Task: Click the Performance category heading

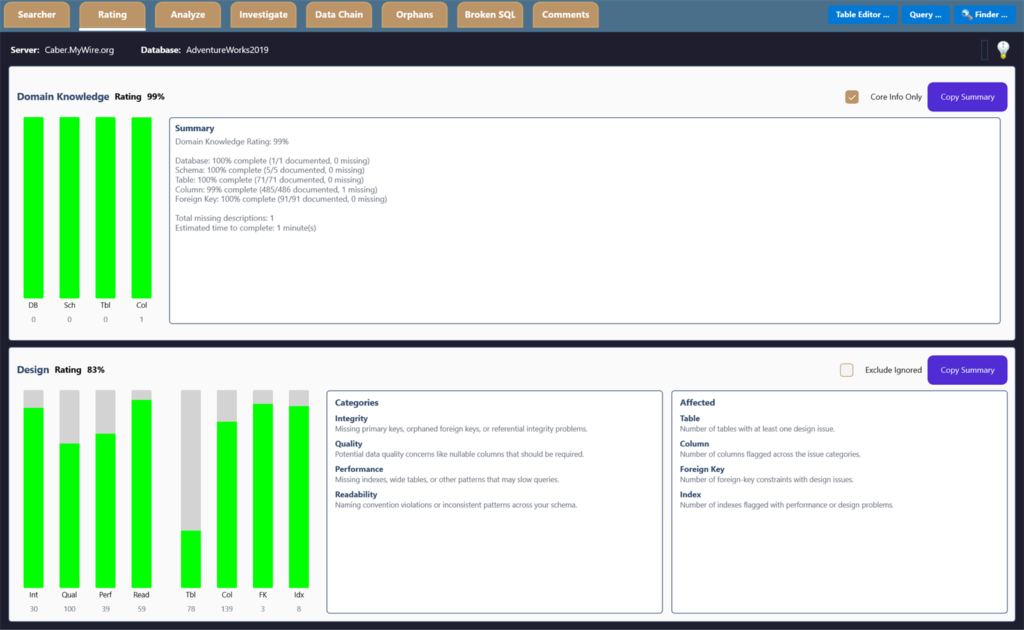Action: click(359, 469)
